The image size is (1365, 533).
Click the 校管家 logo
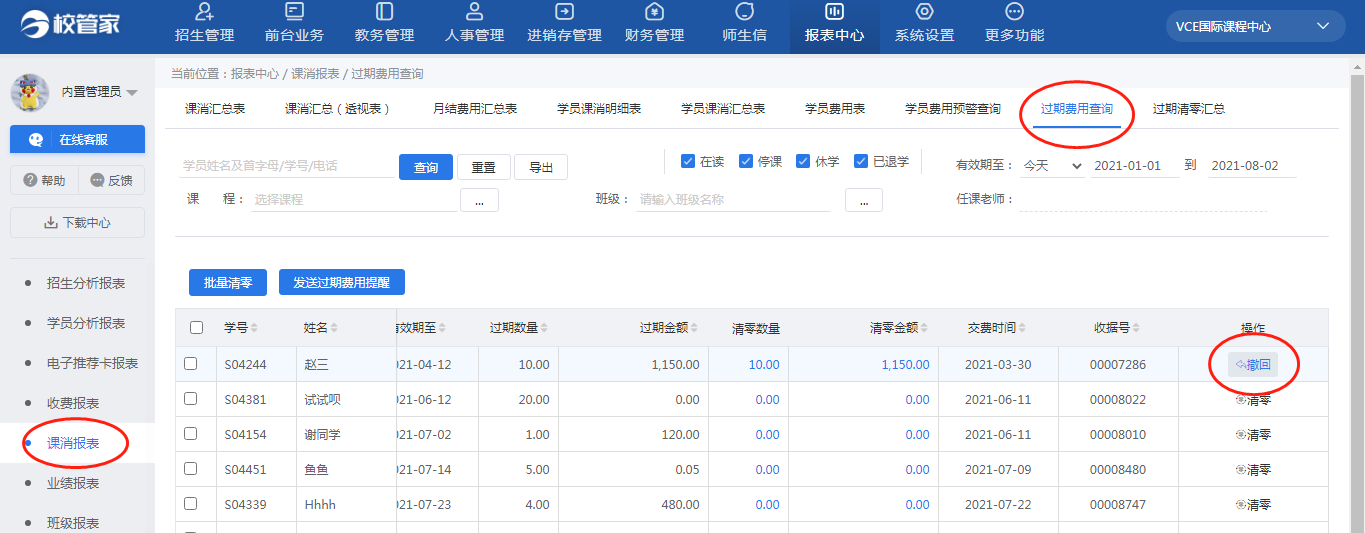[70, 24]
